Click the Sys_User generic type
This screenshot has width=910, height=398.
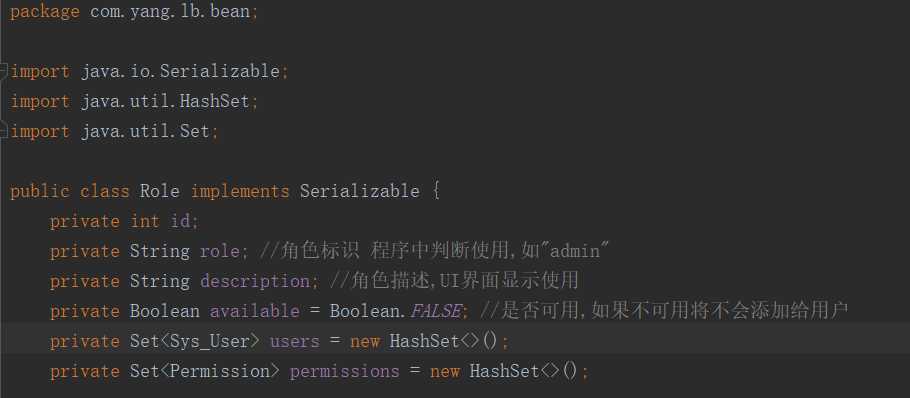point(209,342)
